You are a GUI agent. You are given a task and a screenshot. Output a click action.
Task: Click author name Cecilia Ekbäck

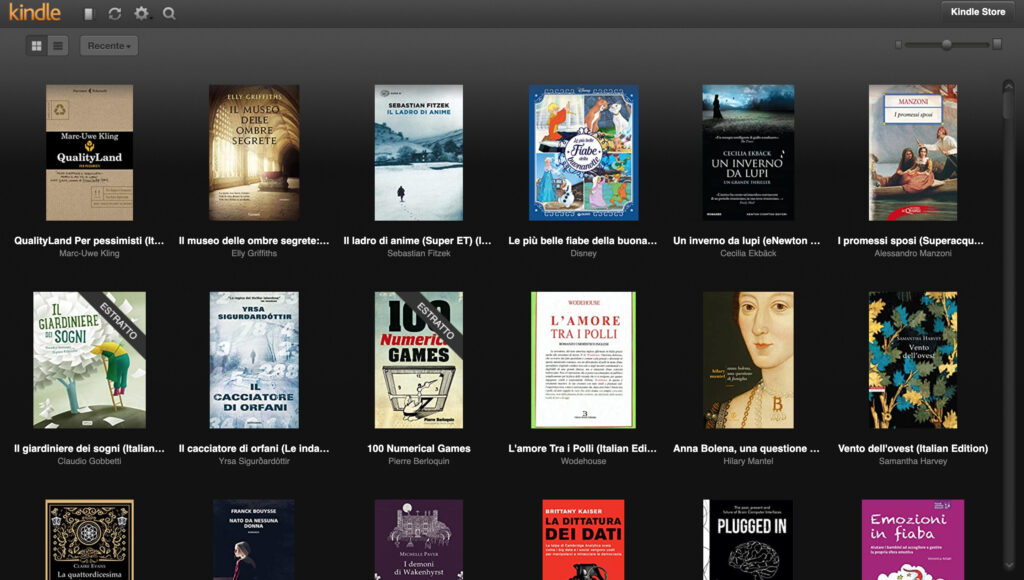[748, 253]
